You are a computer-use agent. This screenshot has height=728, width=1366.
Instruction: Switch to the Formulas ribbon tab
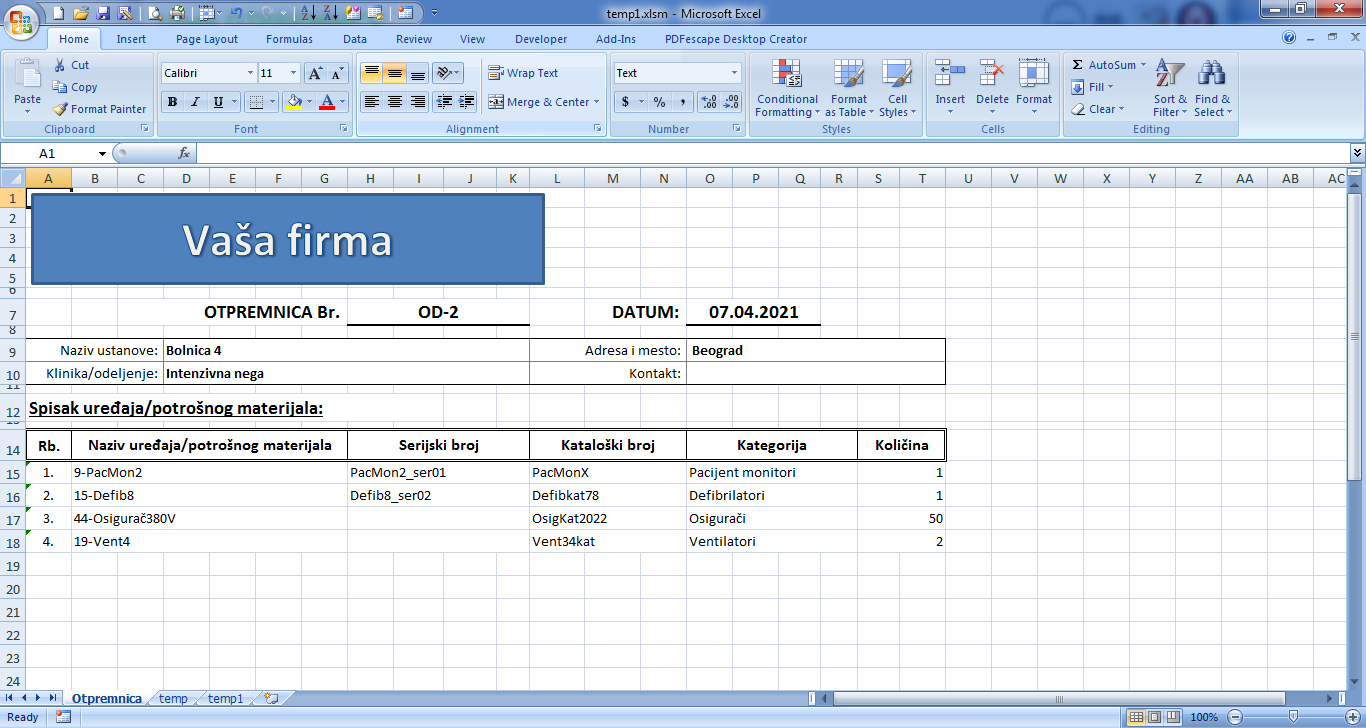[x=289, y=39]
